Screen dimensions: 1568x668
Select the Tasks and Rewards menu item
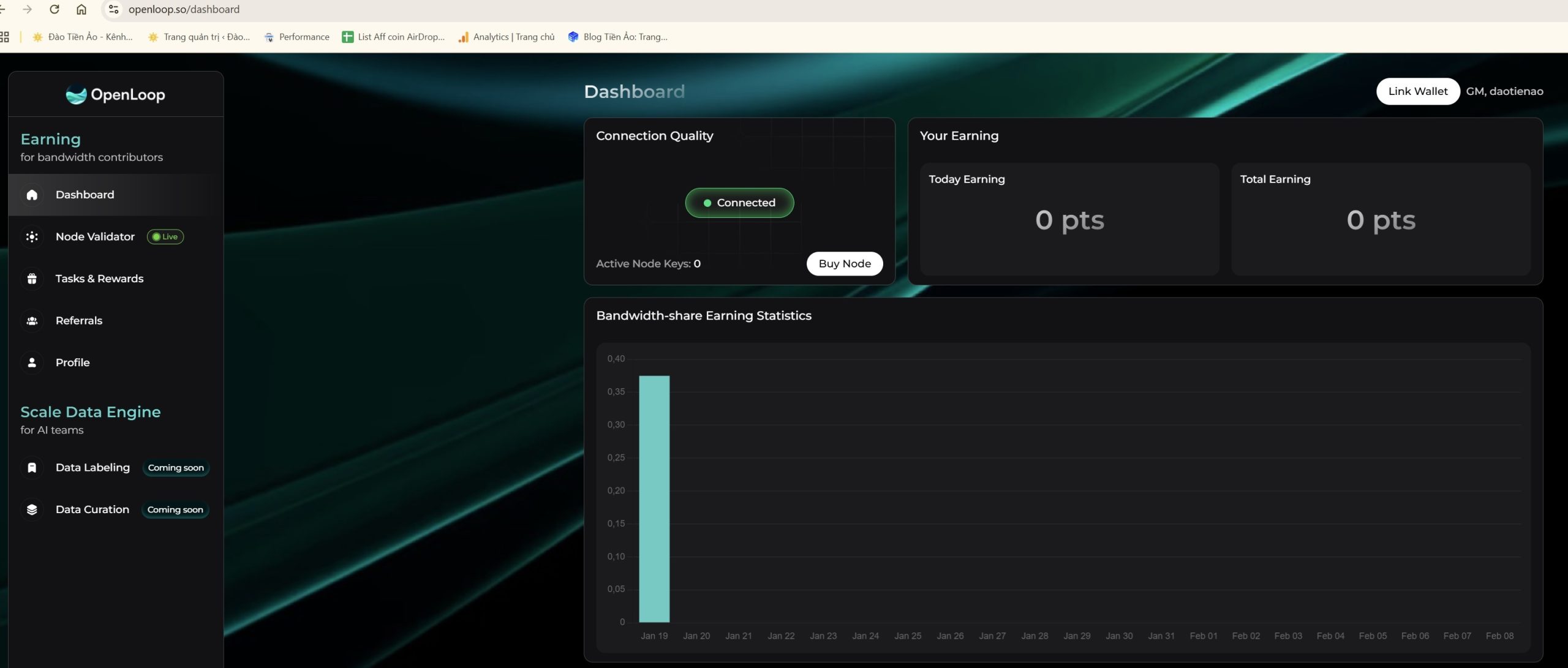(99, 279)
